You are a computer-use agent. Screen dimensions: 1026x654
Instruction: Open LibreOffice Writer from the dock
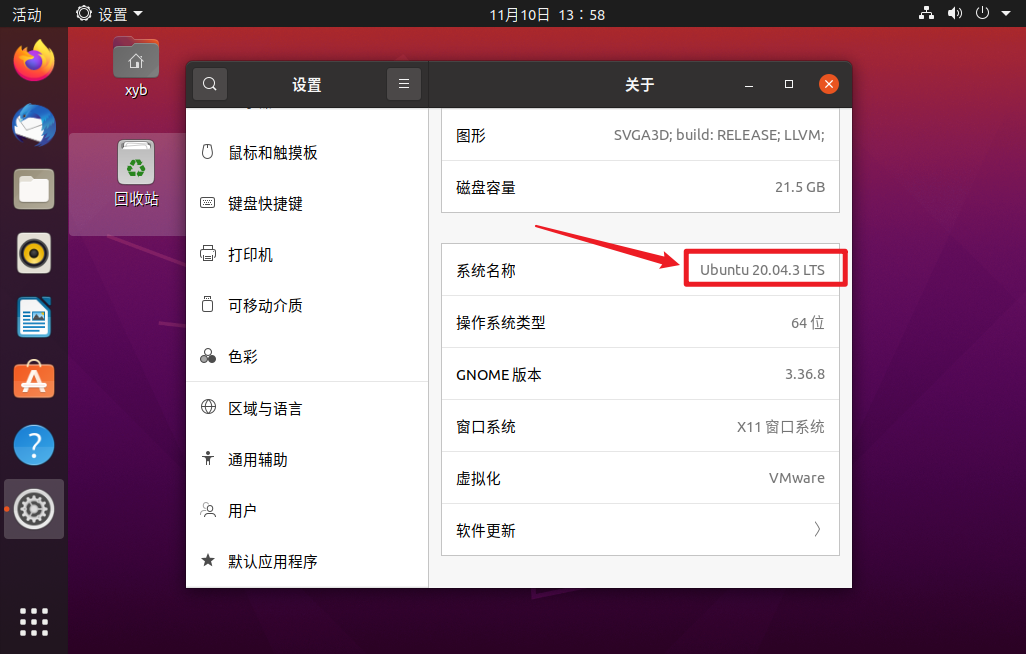point(34,318)
